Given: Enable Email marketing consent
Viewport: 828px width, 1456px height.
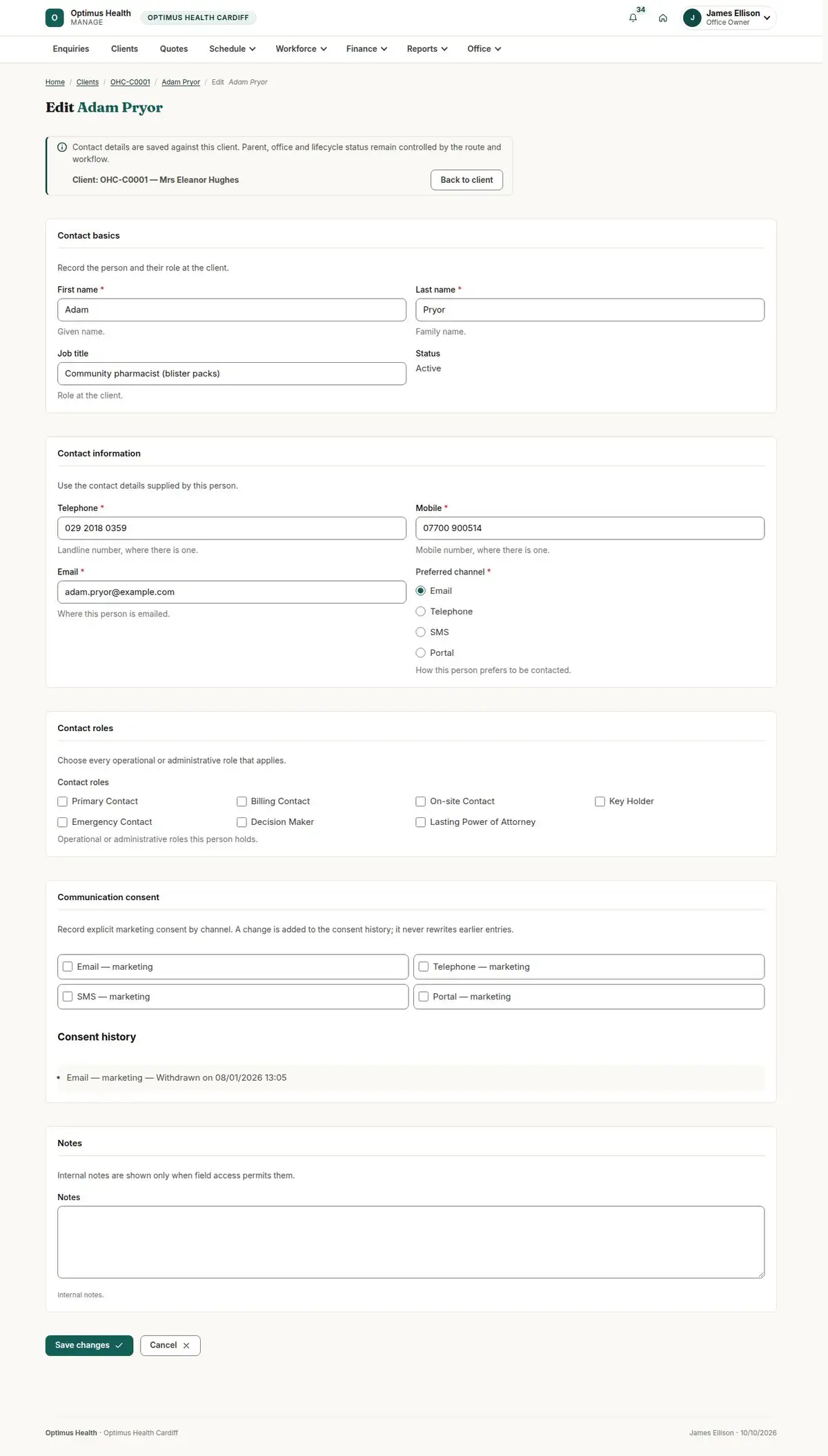Looking at the screenshot, I should click(68, 967).
